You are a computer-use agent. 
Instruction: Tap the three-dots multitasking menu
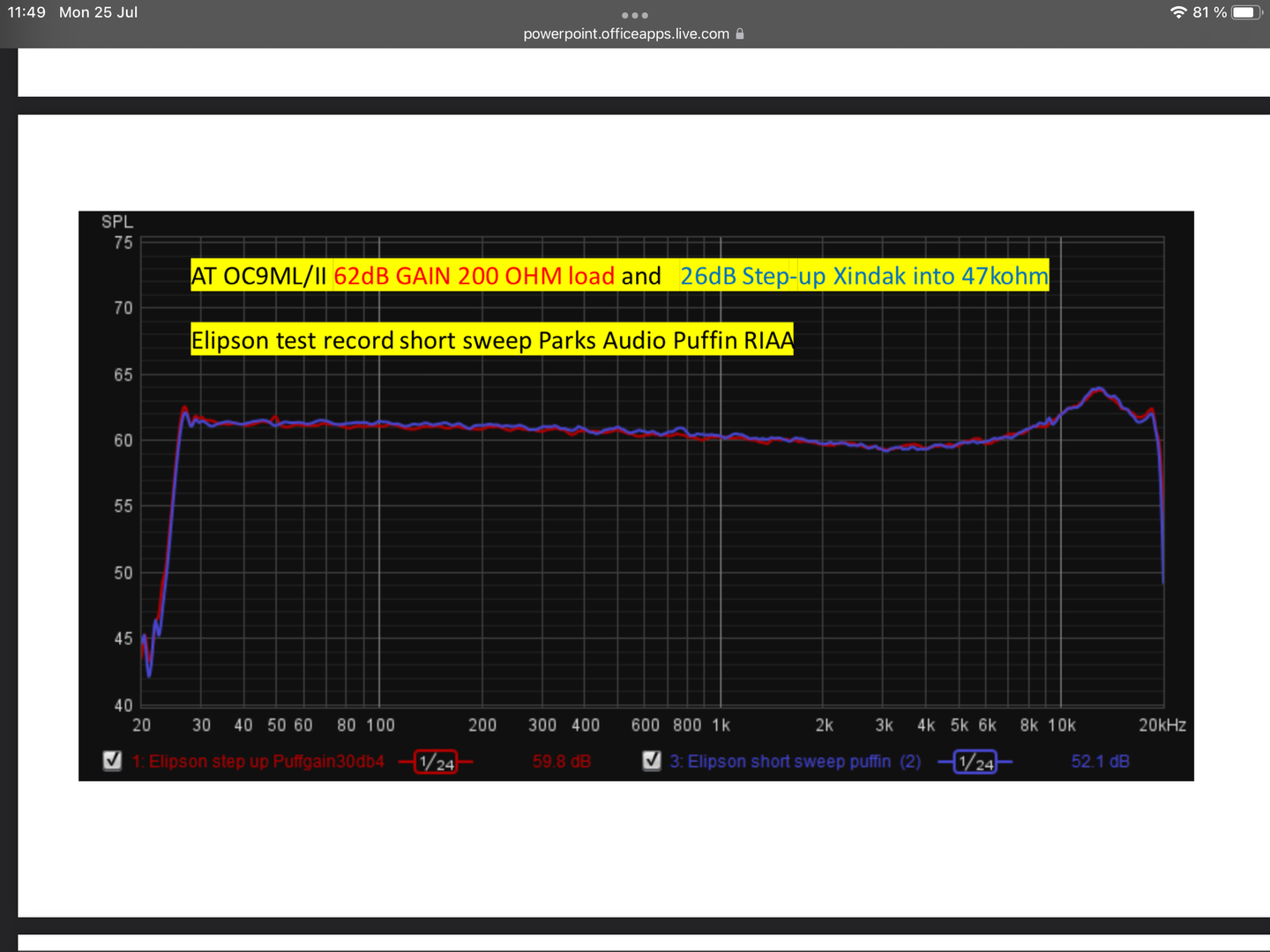pos(634,15)
